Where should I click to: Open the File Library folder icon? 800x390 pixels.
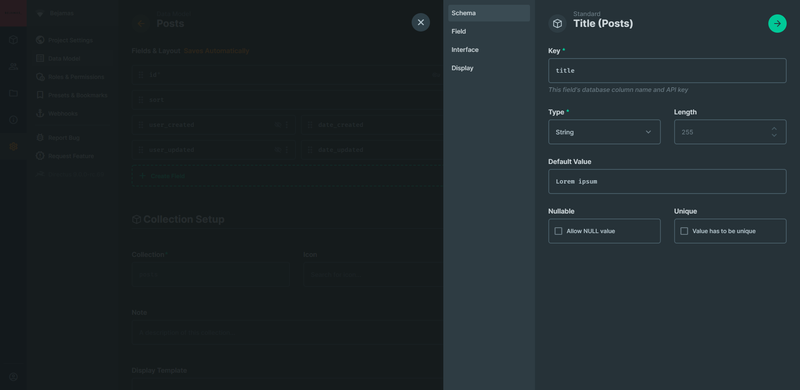(x=13, y=93)
